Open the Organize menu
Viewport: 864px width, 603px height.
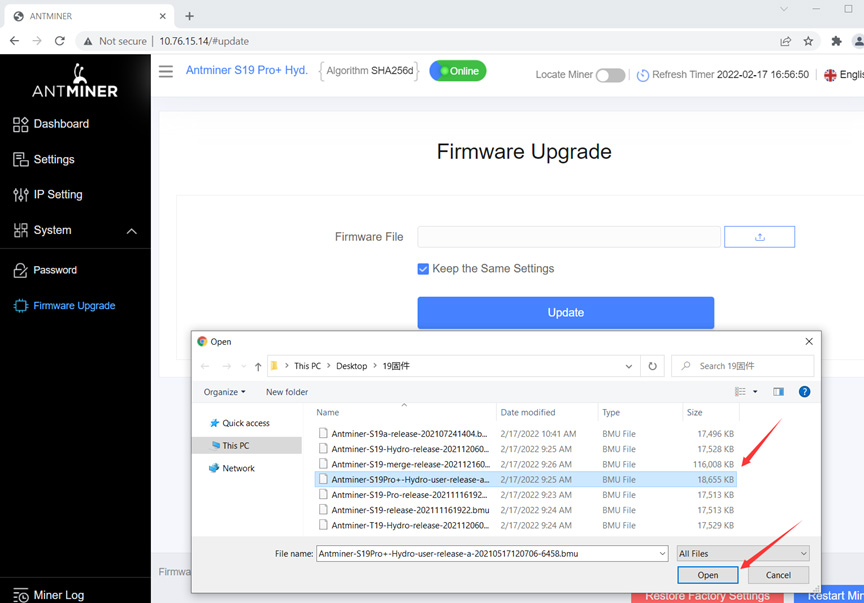tap(223, 391)
